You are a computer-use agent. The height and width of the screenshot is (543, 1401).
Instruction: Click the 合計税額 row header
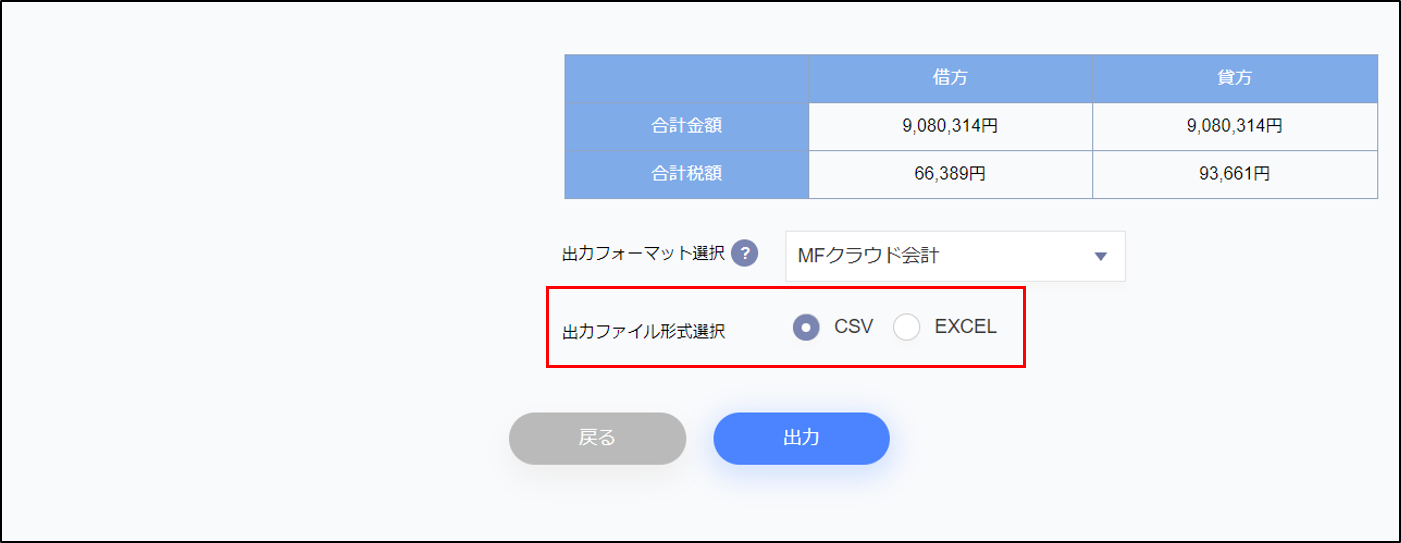(686, 174)
